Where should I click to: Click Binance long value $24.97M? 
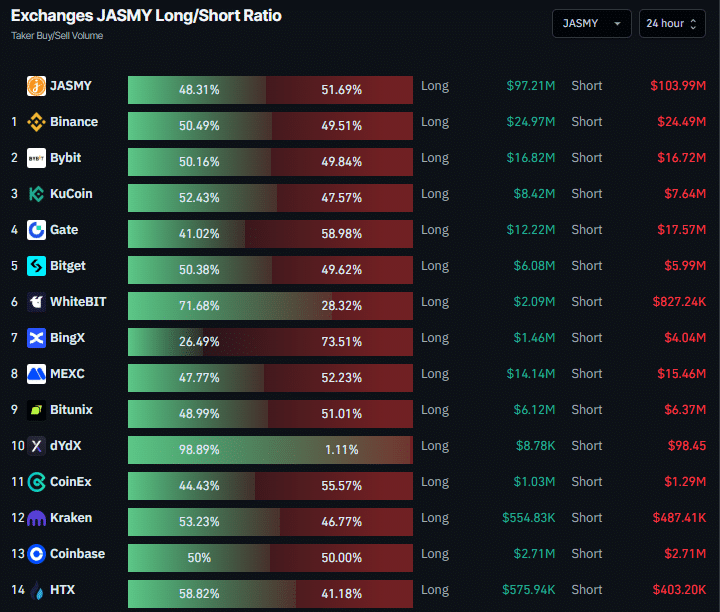click(531, 122)
